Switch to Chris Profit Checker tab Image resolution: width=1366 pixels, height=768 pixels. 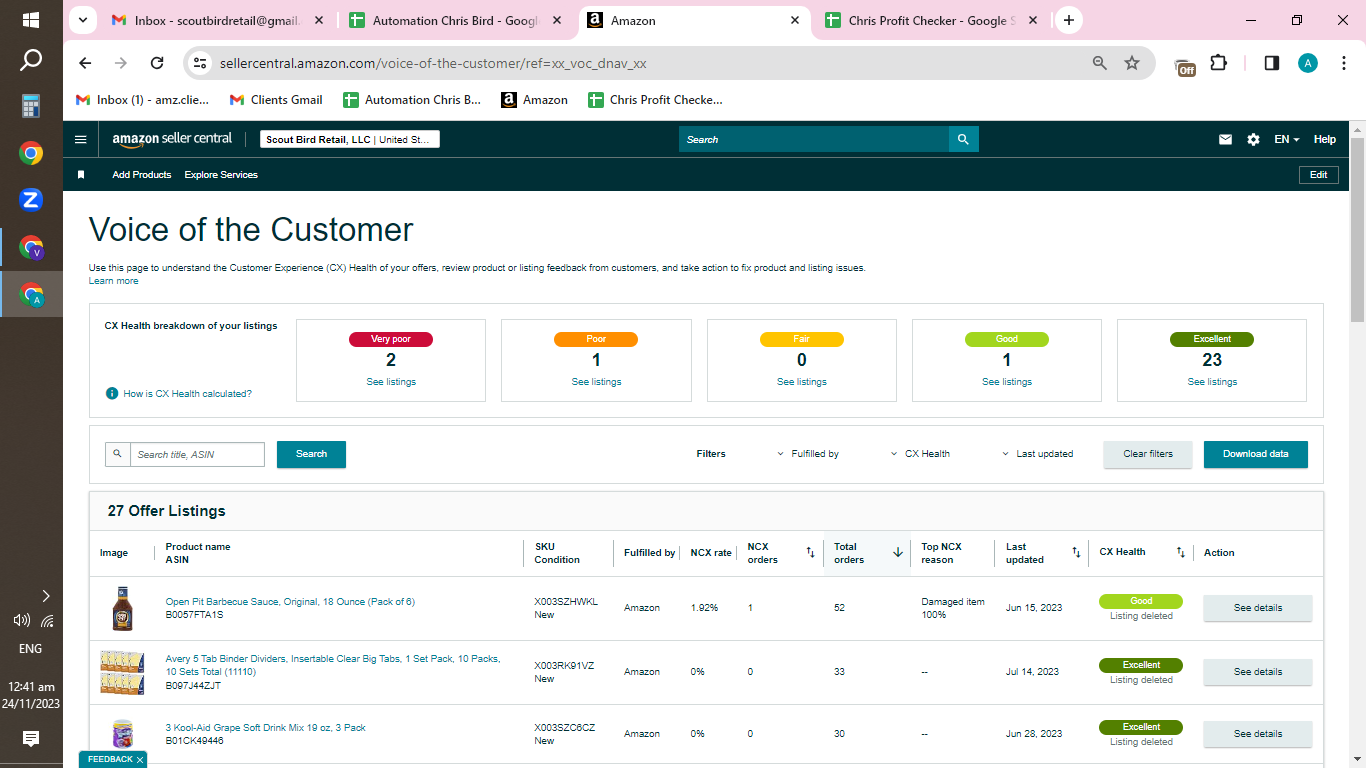932,20
